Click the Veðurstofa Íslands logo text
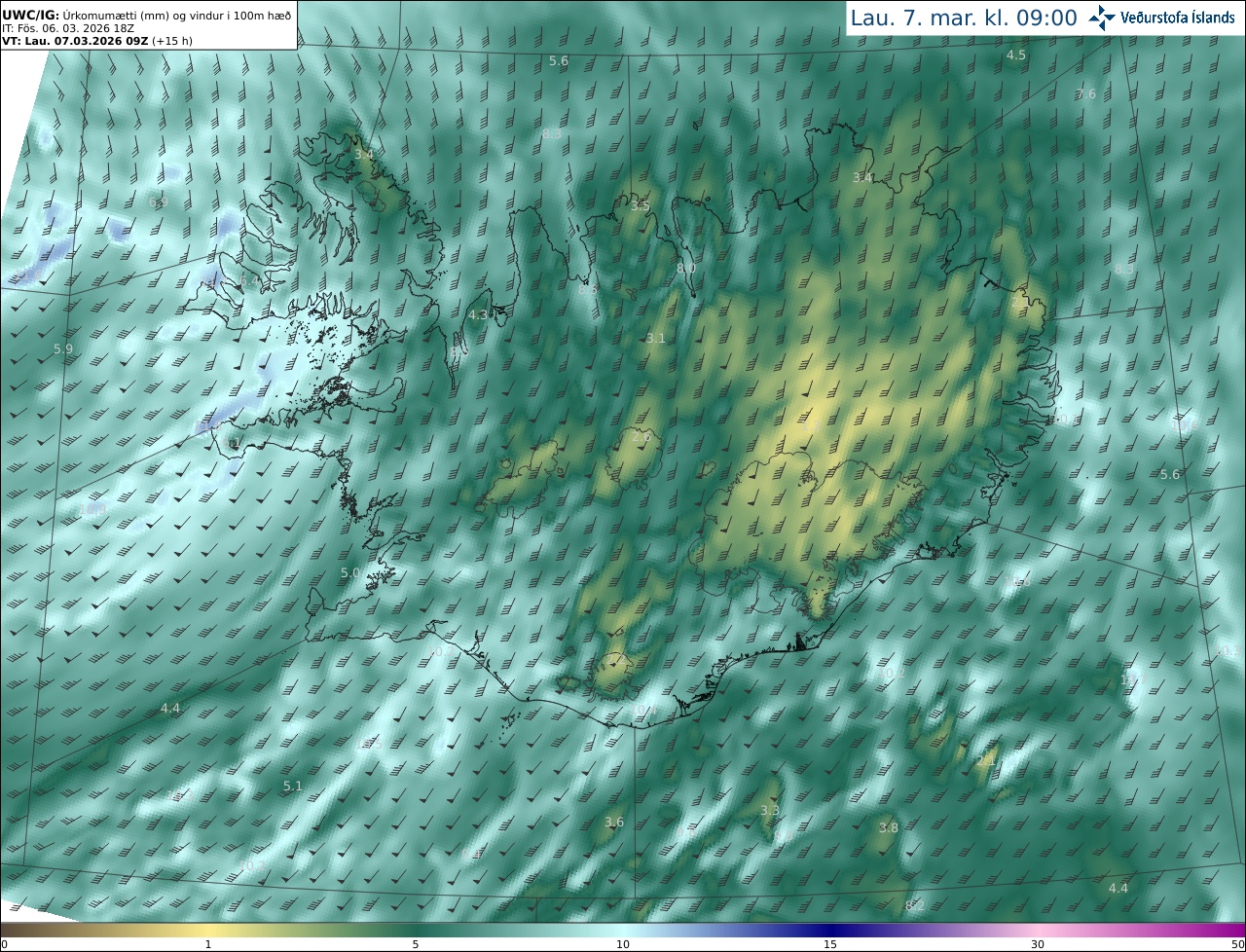The width and height of the screenshot is (1246, 952). click(x=1178, y=18)
